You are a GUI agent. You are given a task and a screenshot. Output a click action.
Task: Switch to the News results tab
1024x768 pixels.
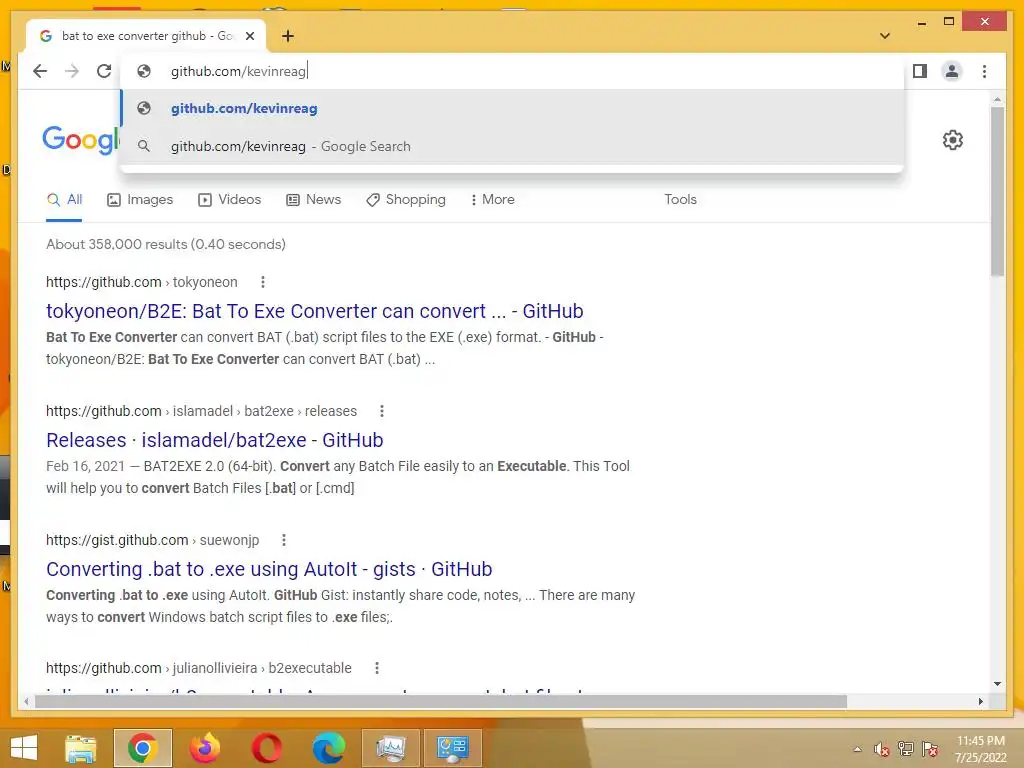pos(313,200)
